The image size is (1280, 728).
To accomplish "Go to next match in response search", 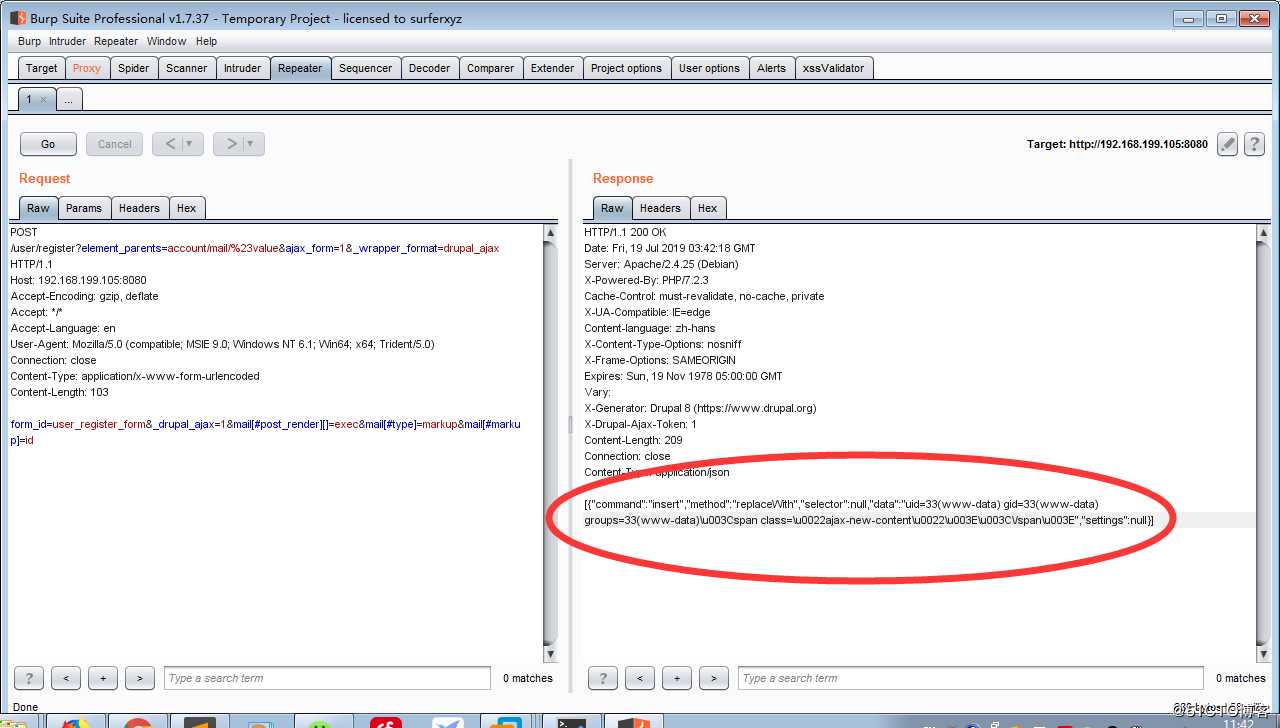I will pos(714,678).
